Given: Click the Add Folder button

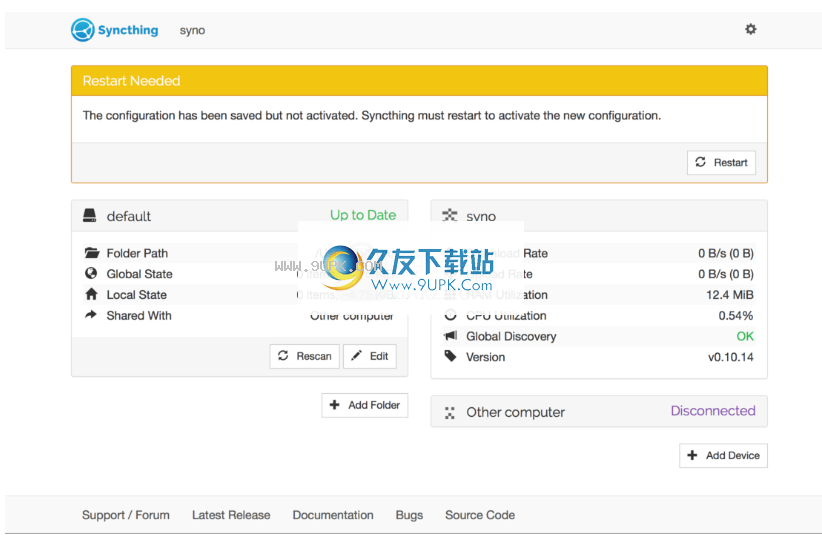Looking at the screenshot, I should (x=365, y=405).
